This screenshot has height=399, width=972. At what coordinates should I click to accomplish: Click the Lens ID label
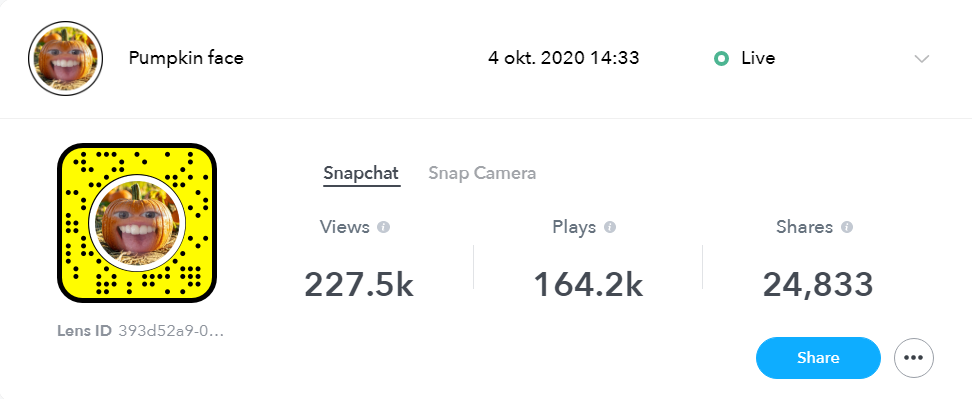click(x=84, y=330)
